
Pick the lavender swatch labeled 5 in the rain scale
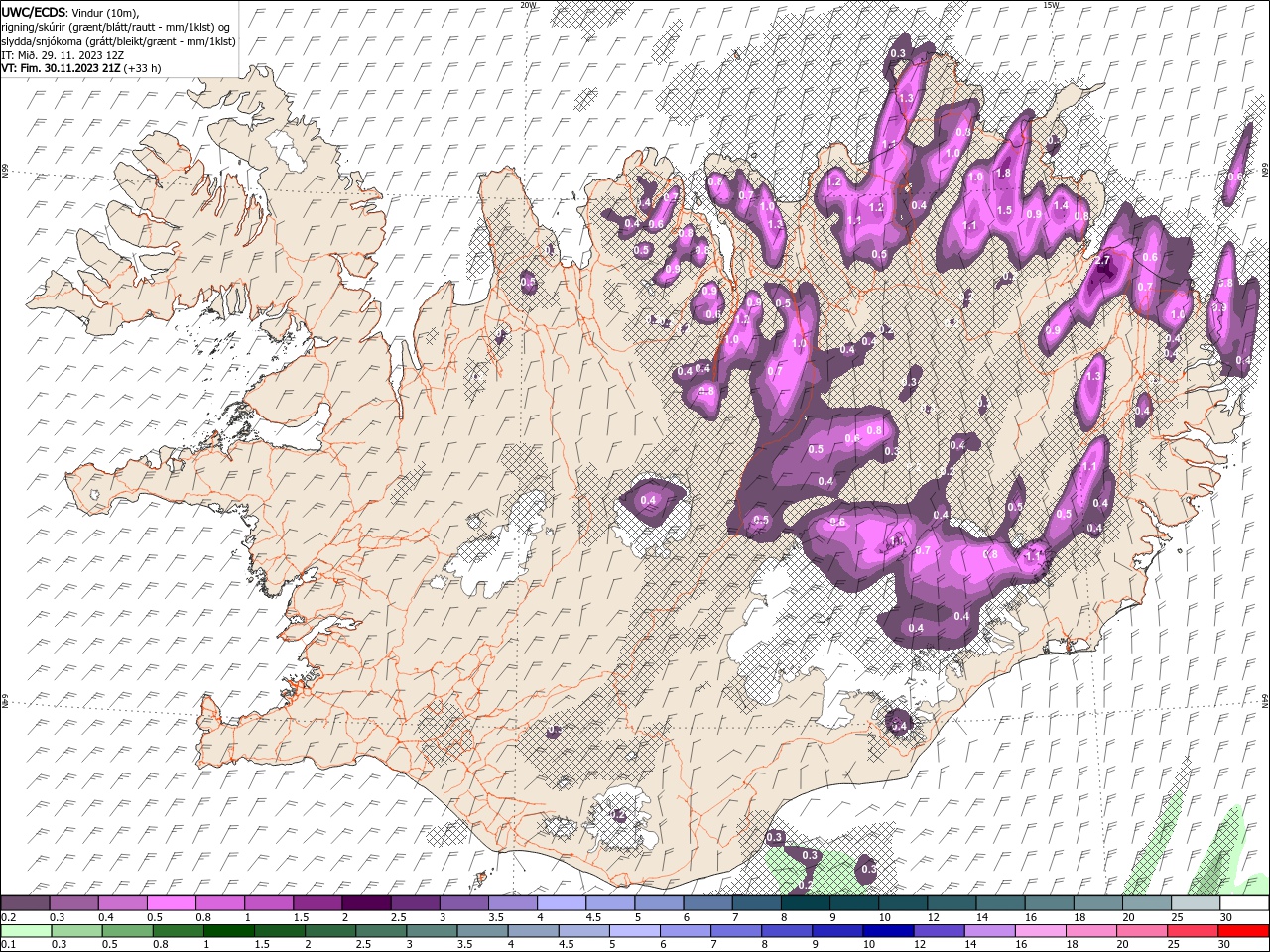pyautogui.click(x=634, y=931)
